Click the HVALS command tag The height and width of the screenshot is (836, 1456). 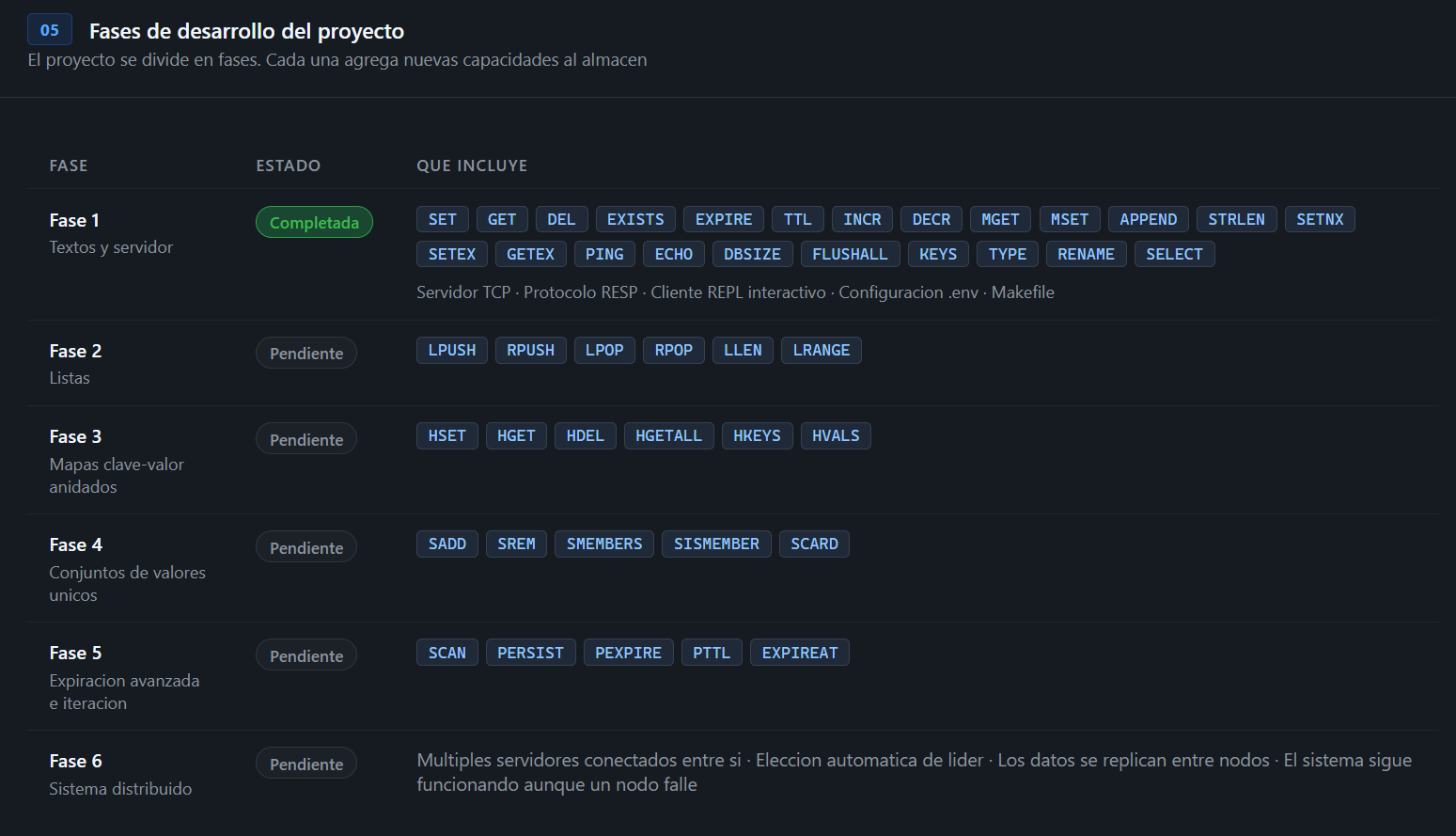(836, 435)
